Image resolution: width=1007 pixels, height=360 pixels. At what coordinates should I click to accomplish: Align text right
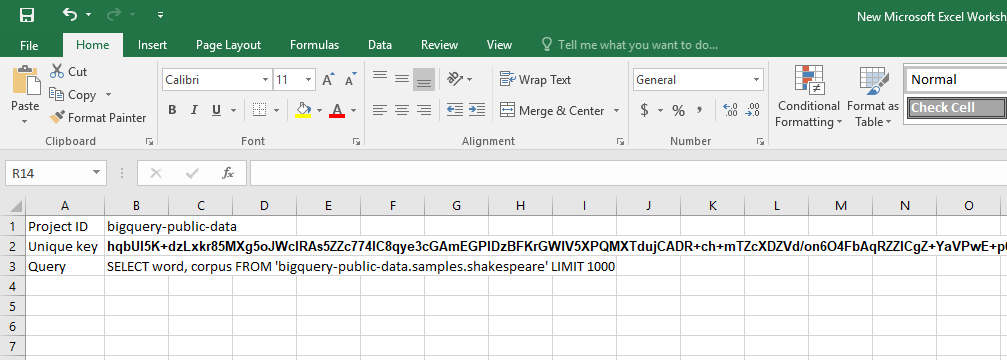pyautogui.click(x=424, y=110)
